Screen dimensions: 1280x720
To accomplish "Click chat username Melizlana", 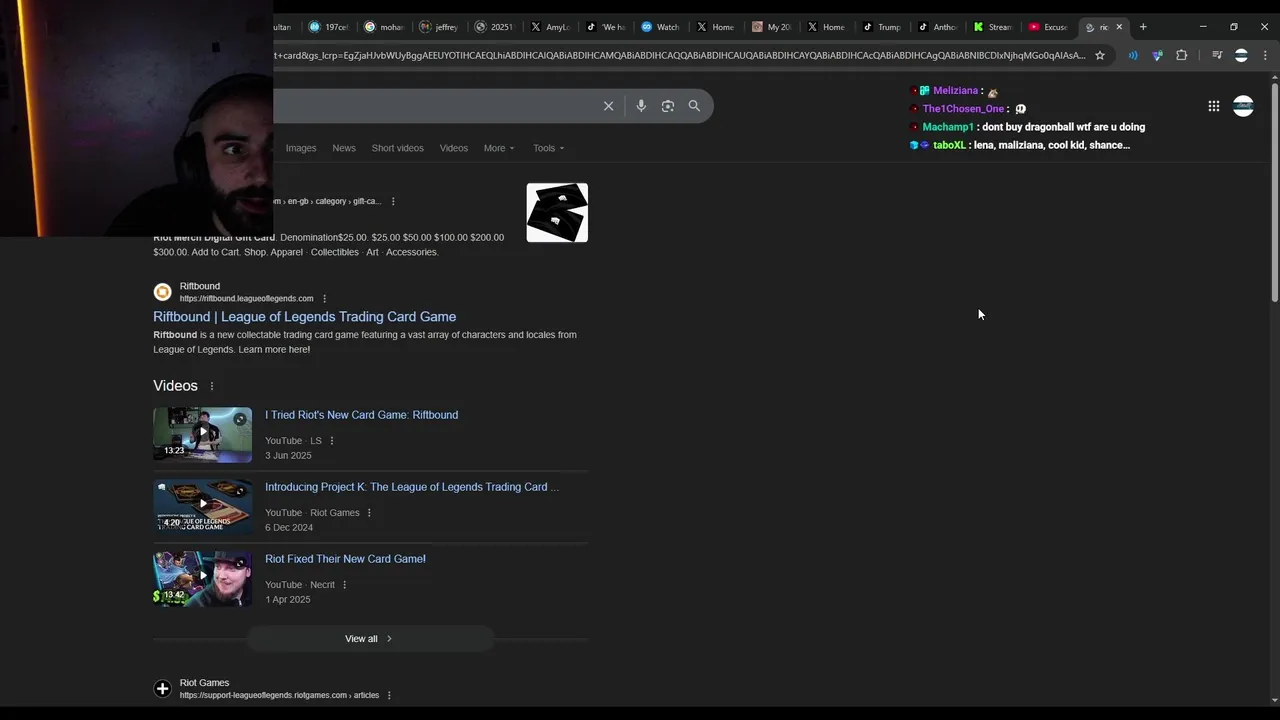I will pyautogui.click(x=955, y=91).
